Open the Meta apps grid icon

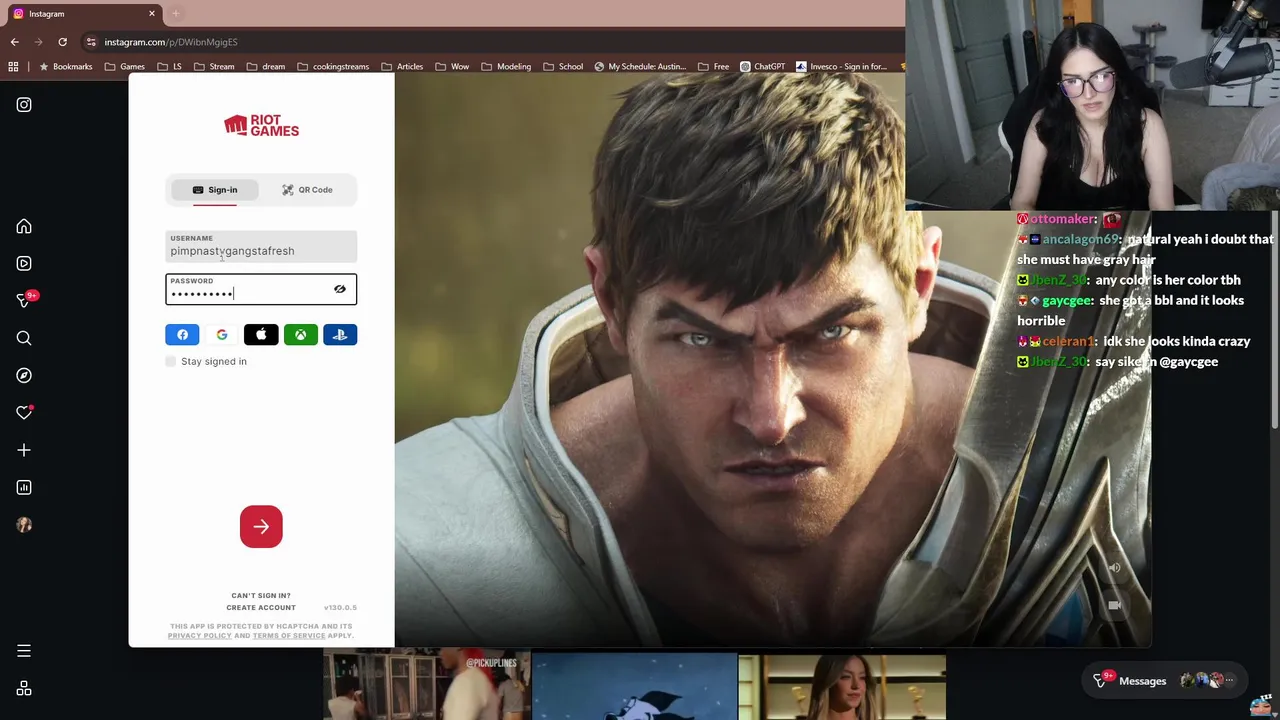pyautogui.click(x=24, y=689)
